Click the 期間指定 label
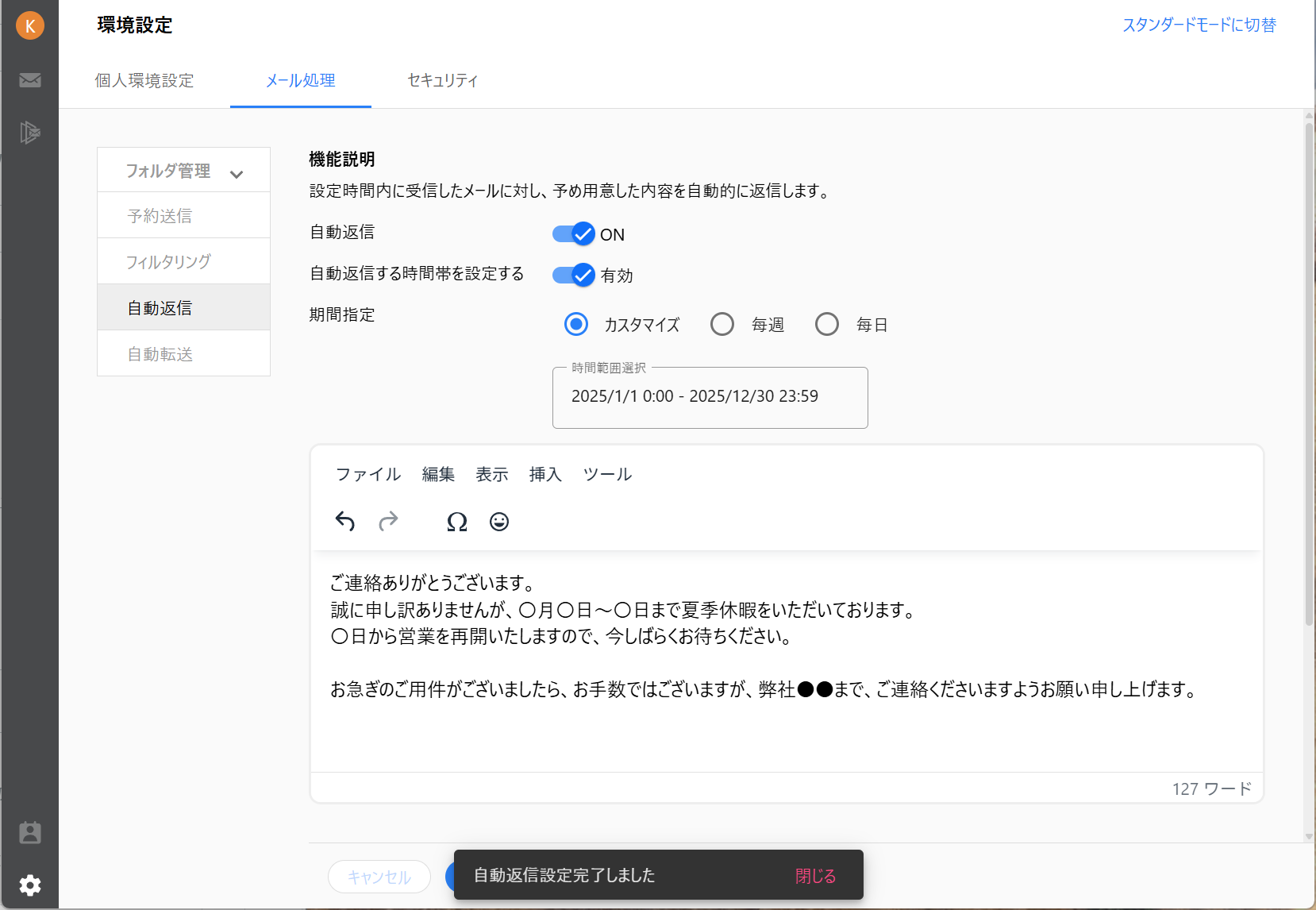This screenshot has width=1316, height=910. click(342, 314)
